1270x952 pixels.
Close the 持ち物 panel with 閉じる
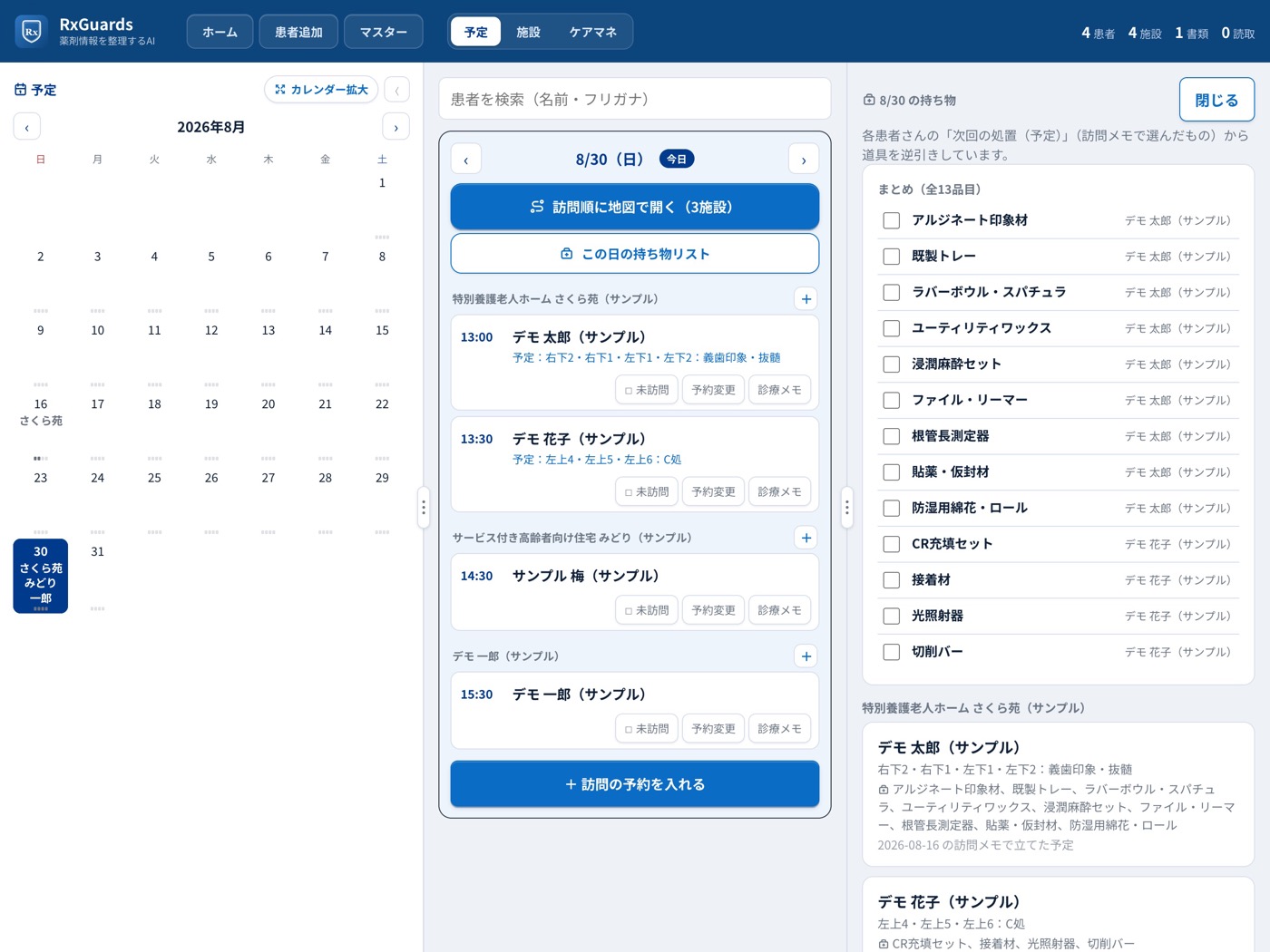1216,100
